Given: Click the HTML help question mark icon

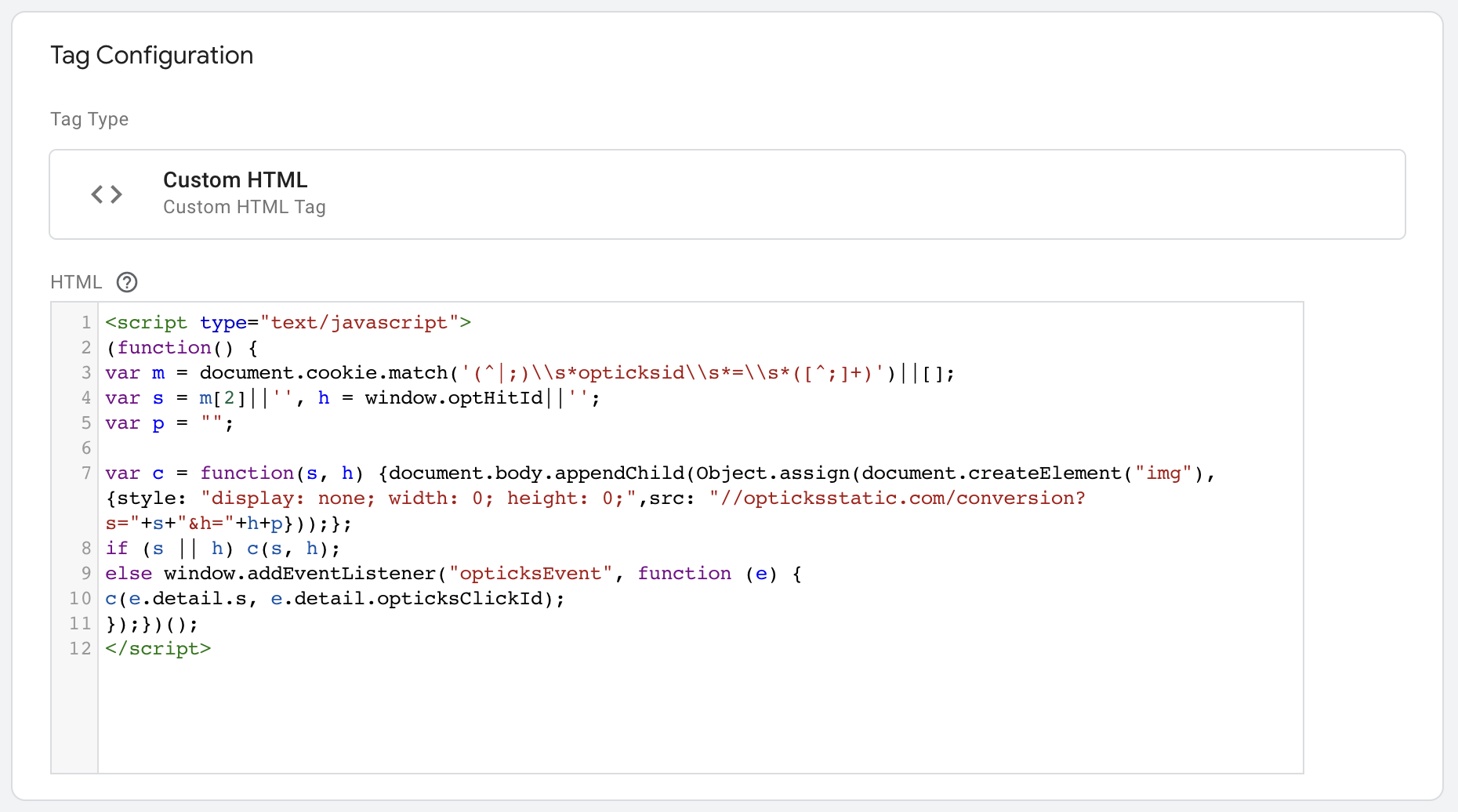Looking at the screenshot, I should (127, 282).
